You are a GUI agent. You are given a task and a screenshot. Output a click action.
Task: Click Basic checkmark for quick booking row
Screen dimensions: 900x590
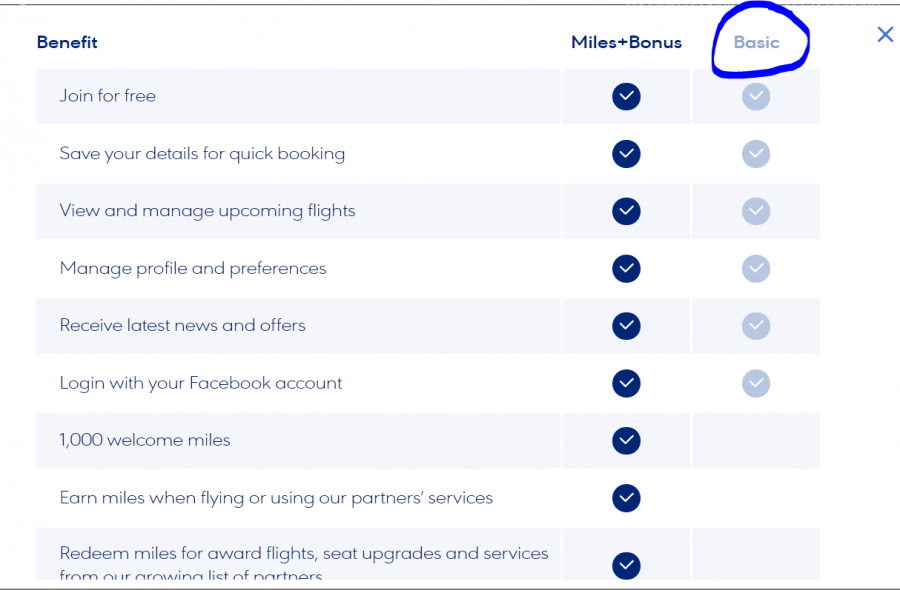(x=756, y=154)
